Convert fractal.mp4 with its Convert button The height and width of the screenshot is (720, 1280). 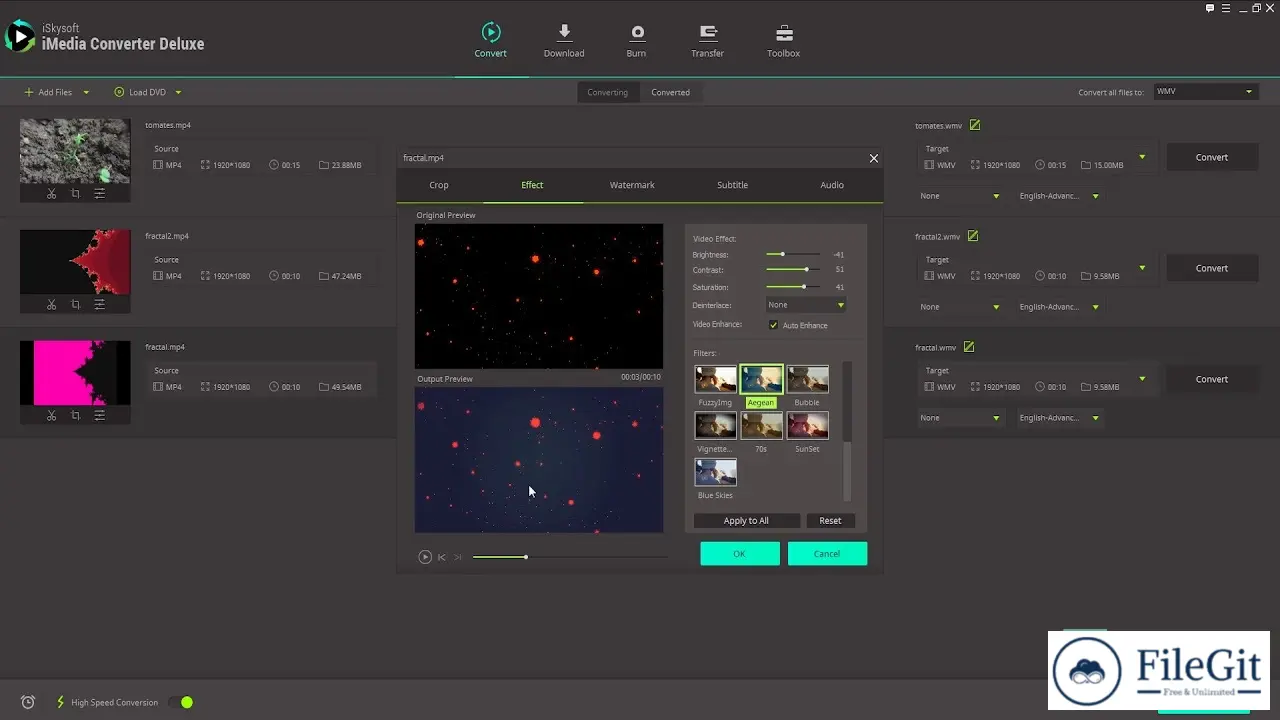tap(1211, 379)
